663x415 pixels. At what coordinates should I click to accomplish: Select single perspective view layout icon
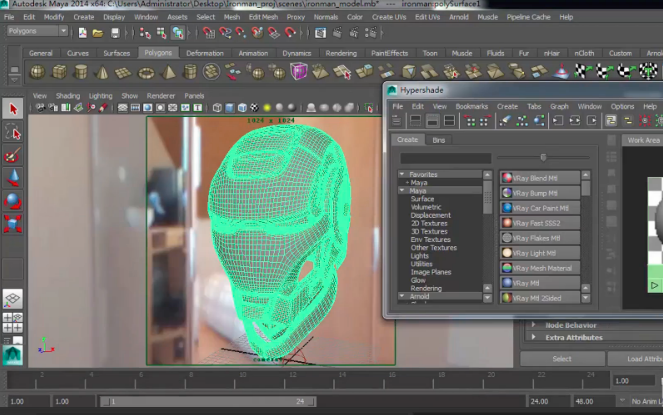[x=12, y=299]
